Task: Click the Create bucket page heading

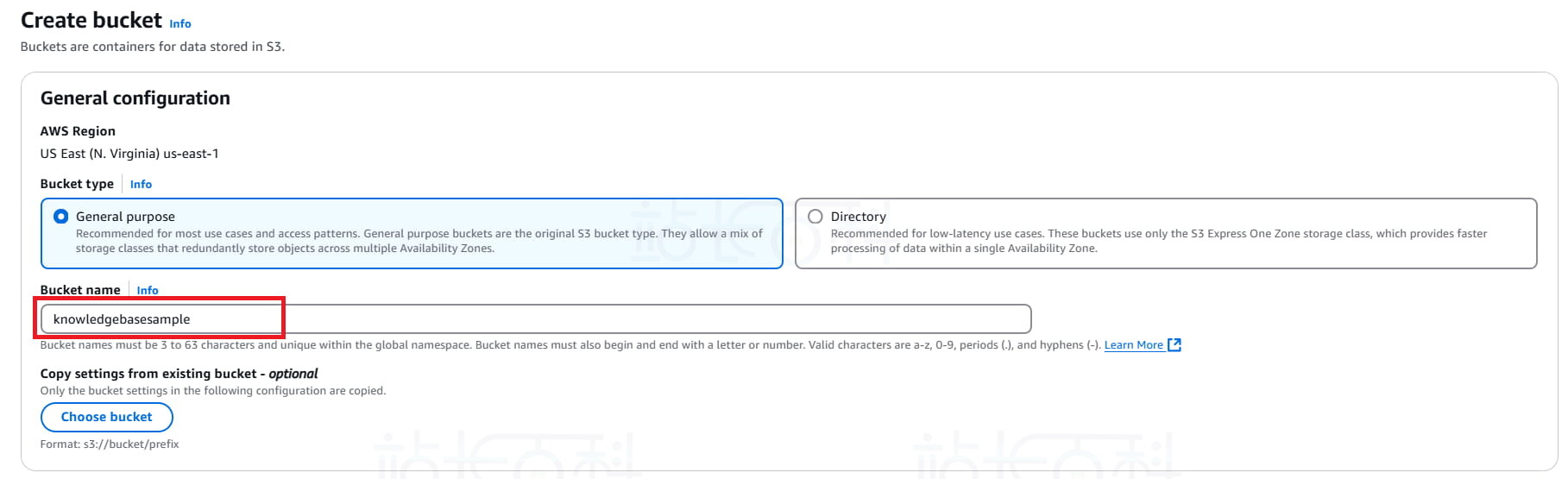Action: 91,21
